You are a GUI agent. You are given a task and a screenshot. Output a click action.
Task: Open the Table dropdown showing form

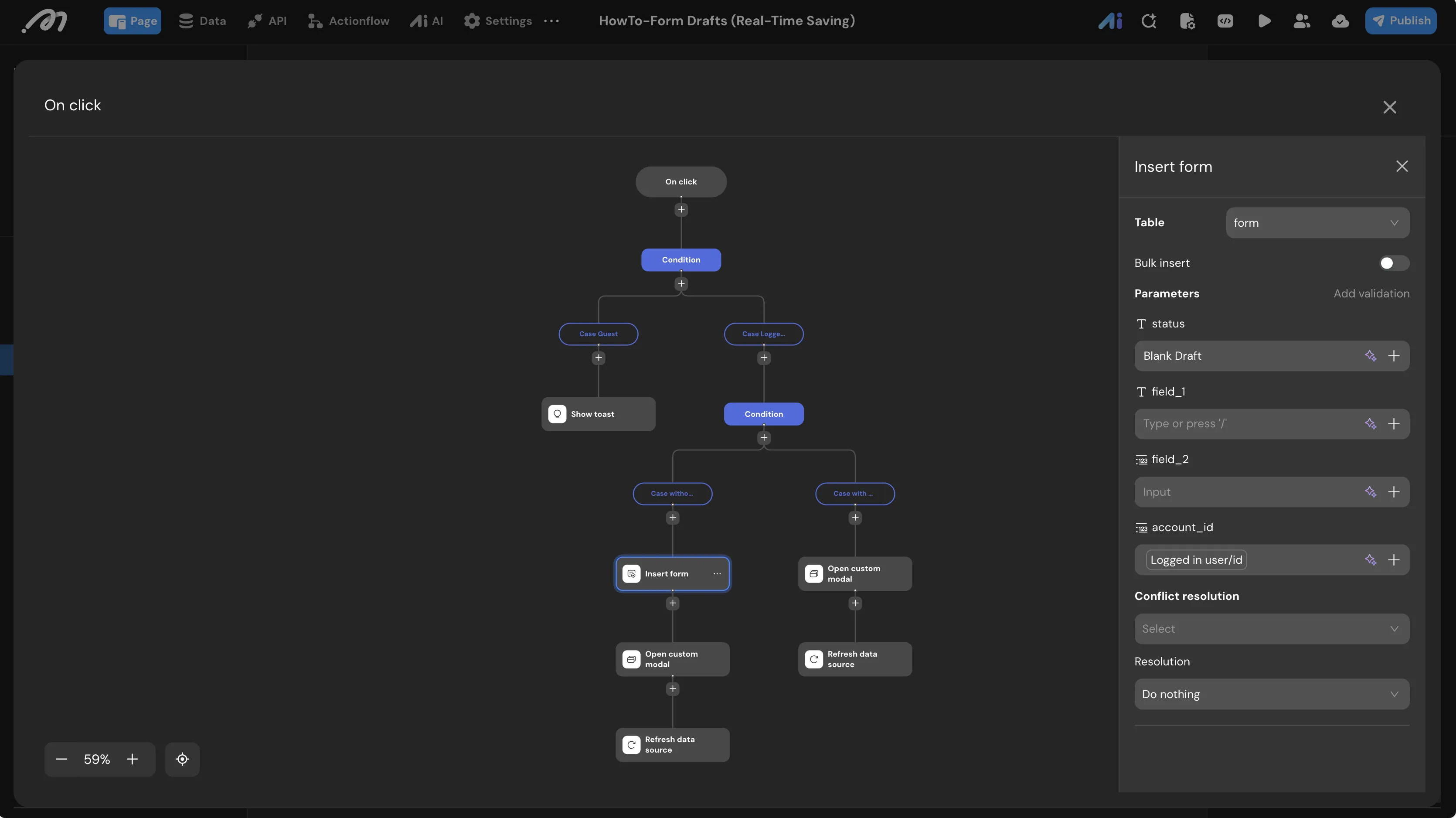coord(1317,223)
